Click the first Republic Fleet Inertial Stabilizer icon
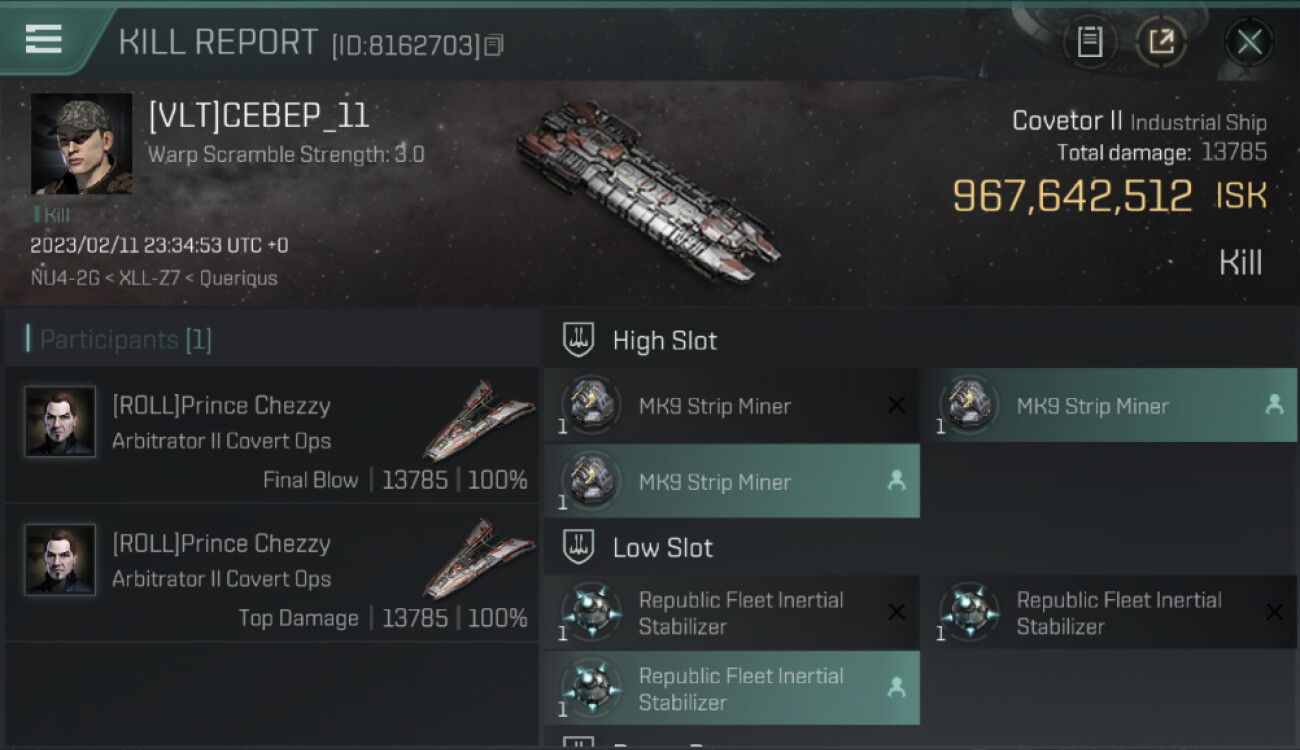 pyautogui.click(x=590, y=612)
